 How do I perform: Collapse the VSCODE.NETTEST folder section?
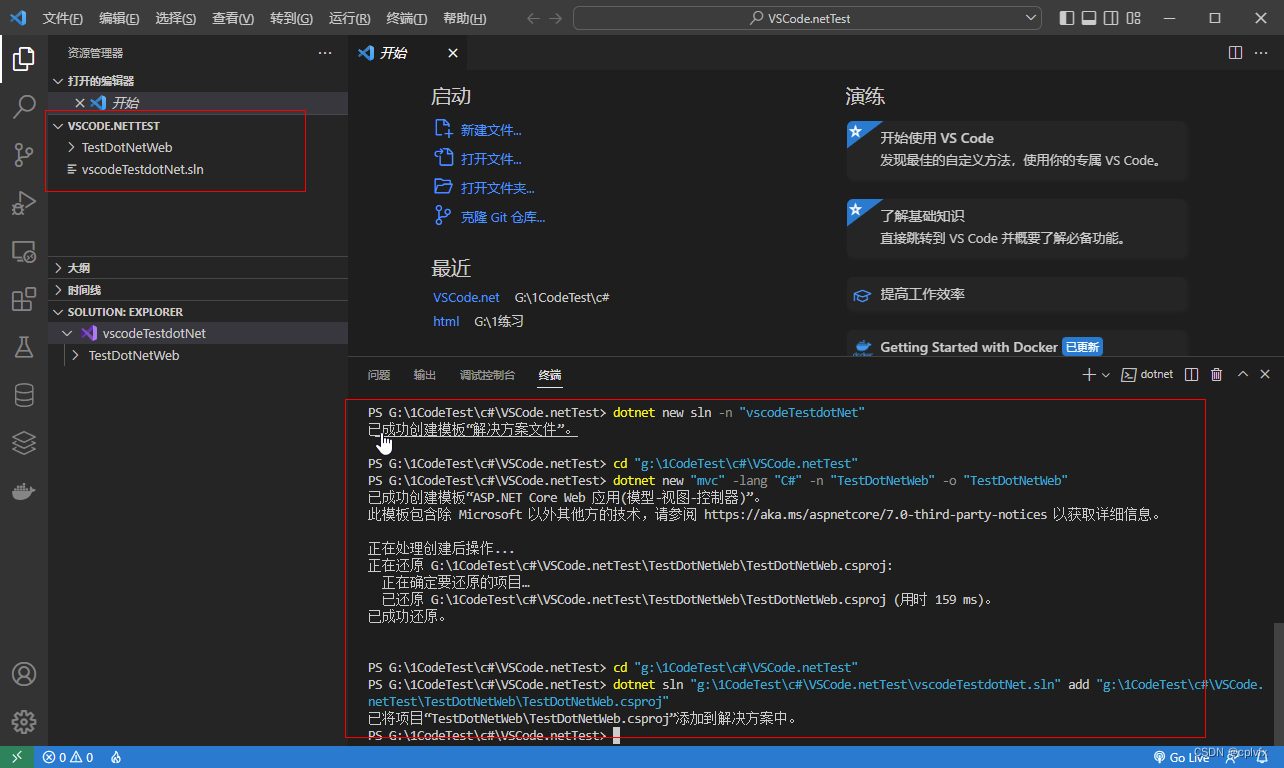pyautogui.click(x=57, y=126)
